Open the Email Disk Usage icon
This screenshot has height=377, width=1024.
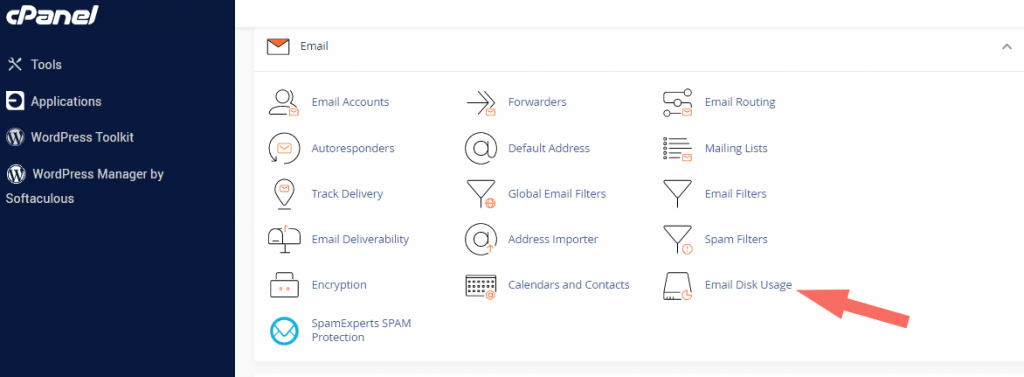[677, 286]
